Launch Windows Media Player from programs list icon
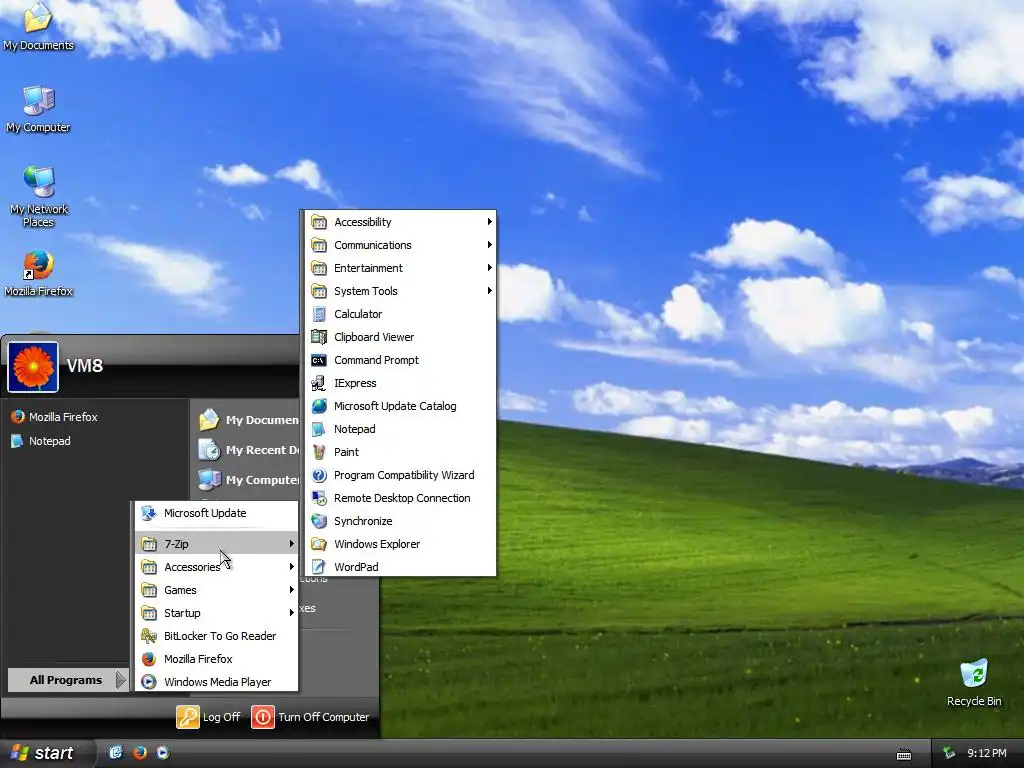 tap(149, 682)
